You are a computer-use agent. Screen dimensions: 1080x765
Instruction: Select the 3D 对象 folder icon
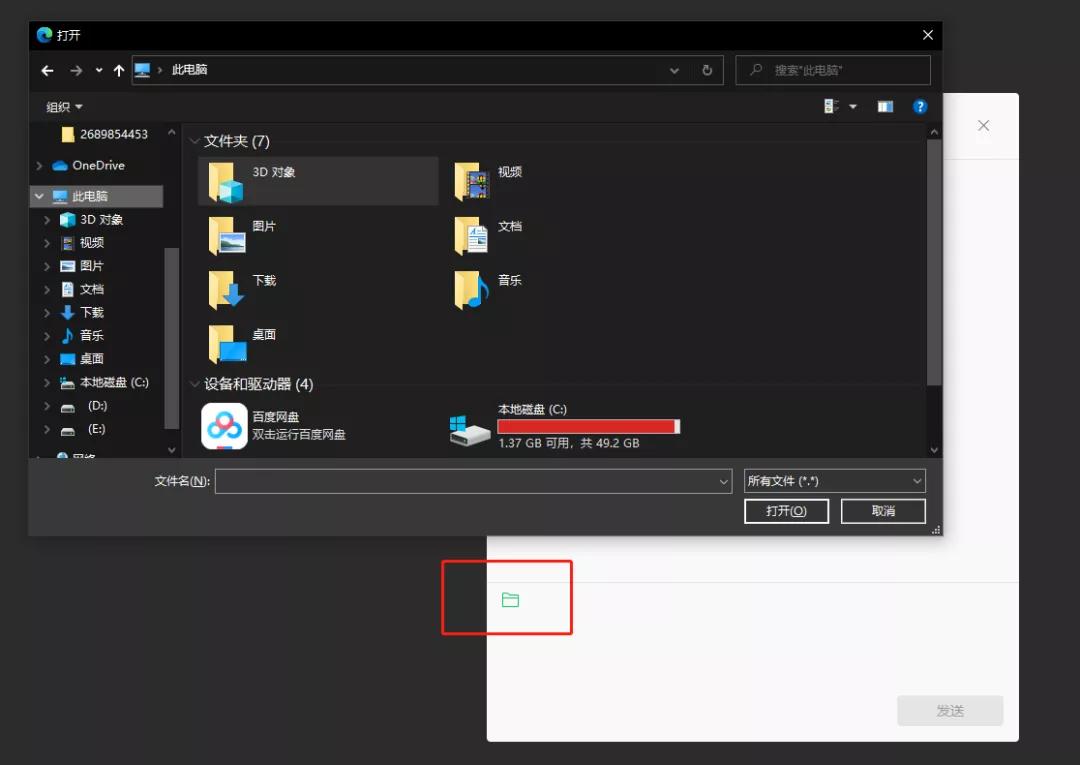(226, 182)
